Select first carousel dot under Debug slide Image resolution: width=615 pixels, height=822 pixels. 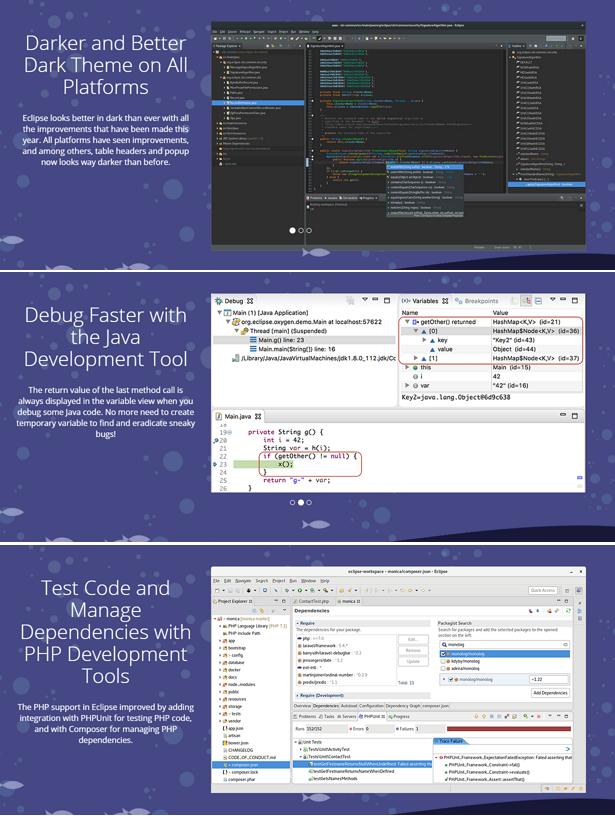293,502
